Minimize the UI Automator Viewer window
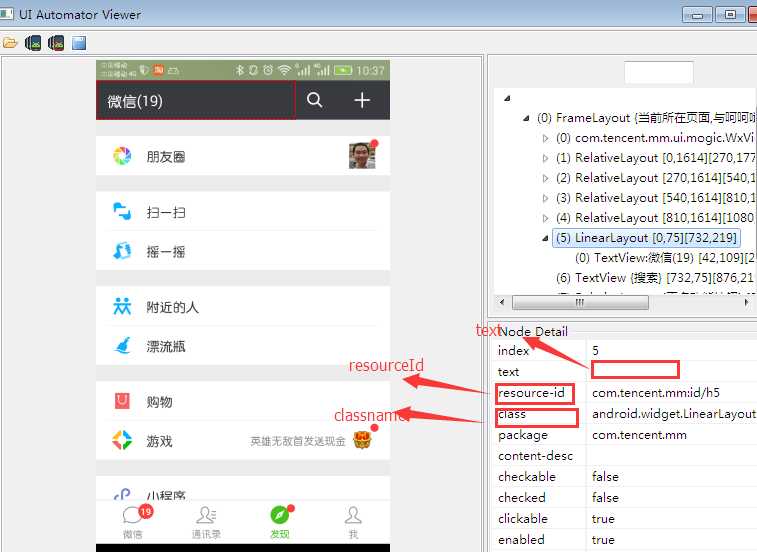The image size is (757, 552). [x=697, y=15]
